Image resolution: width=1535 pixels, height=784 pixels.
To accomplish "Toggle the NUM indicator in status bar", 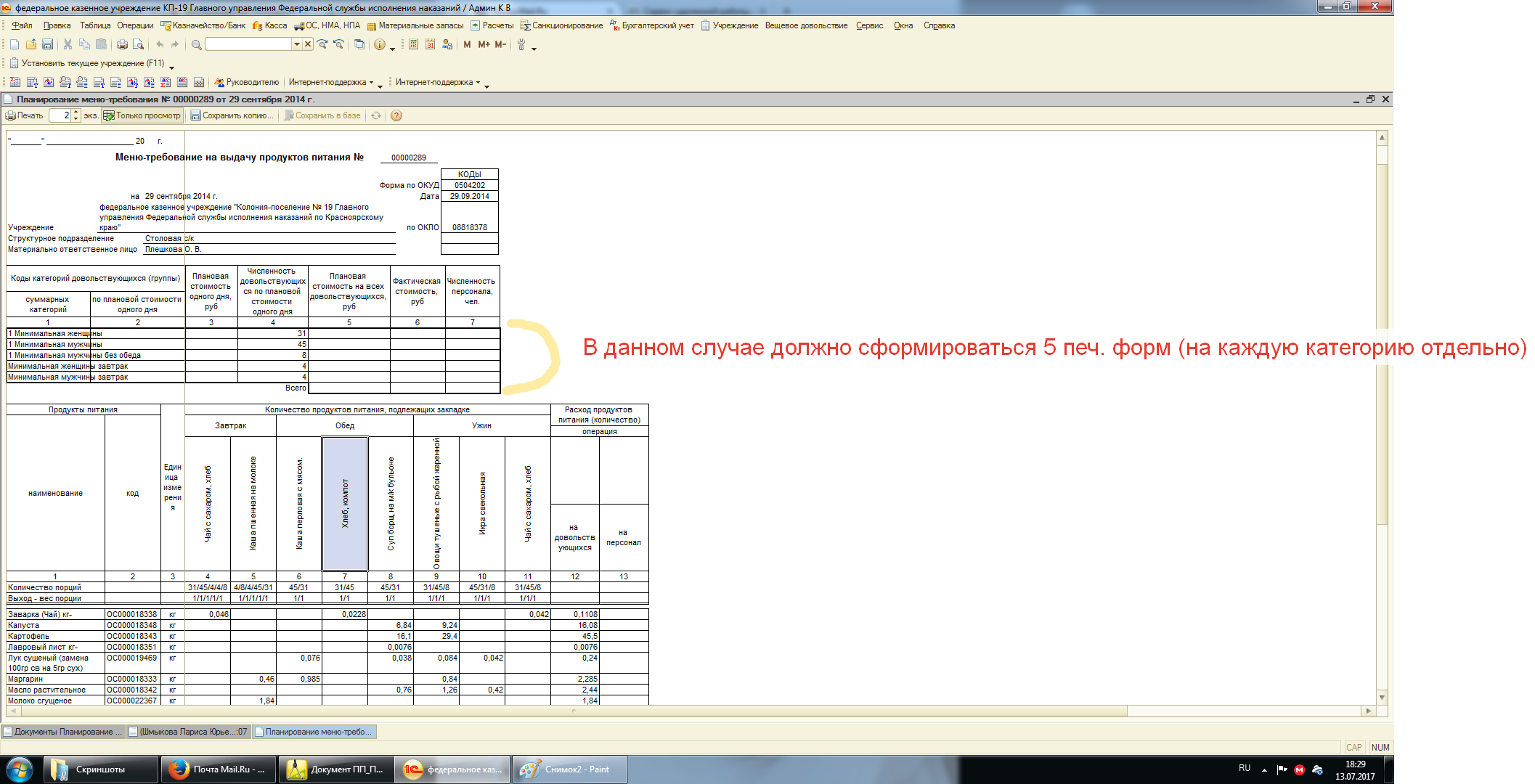I will point(1380,747).
